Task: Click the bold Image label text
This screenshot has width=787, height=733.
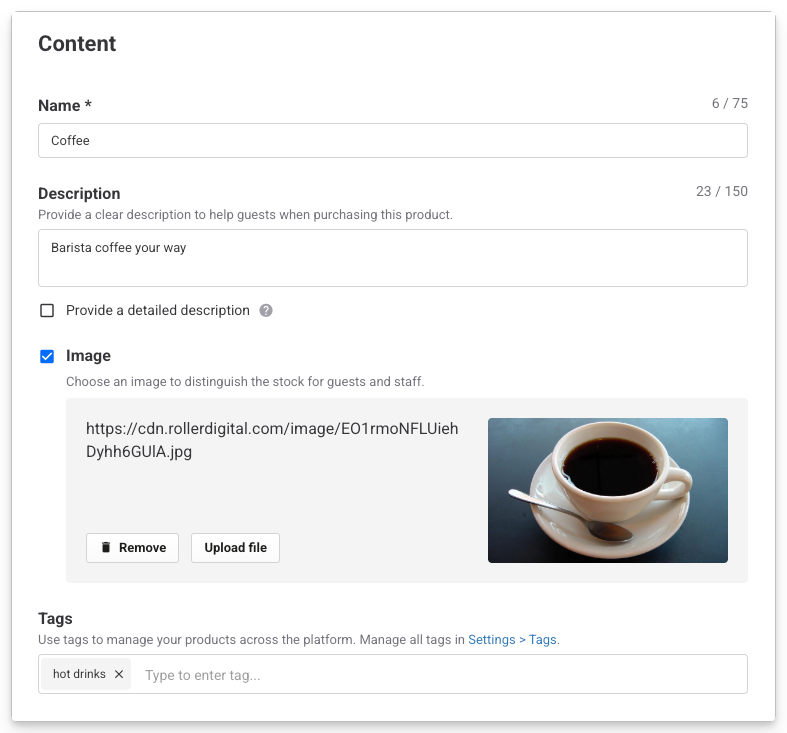Action: coord(88,356)
